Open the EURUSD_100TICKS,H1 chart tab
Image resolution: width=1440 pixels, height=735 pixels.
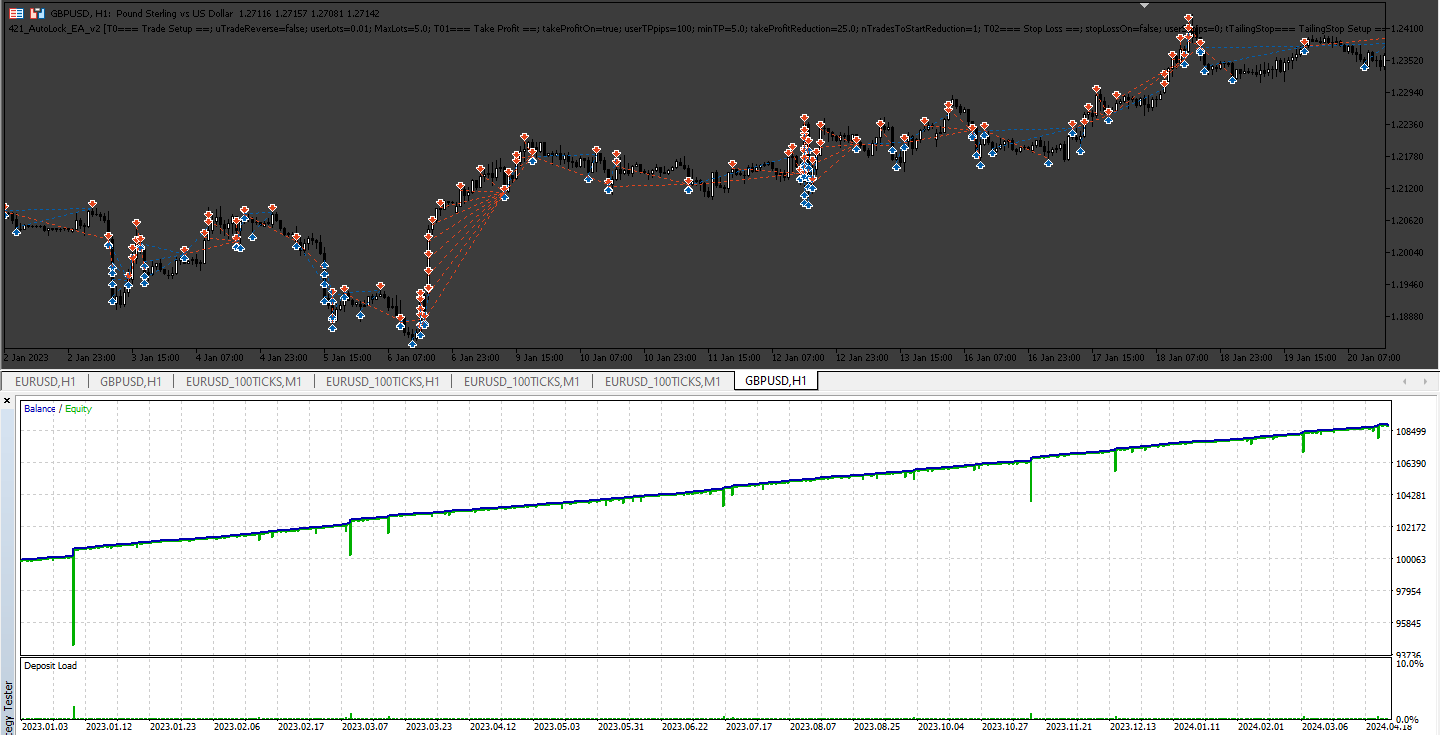pos(381,381)
